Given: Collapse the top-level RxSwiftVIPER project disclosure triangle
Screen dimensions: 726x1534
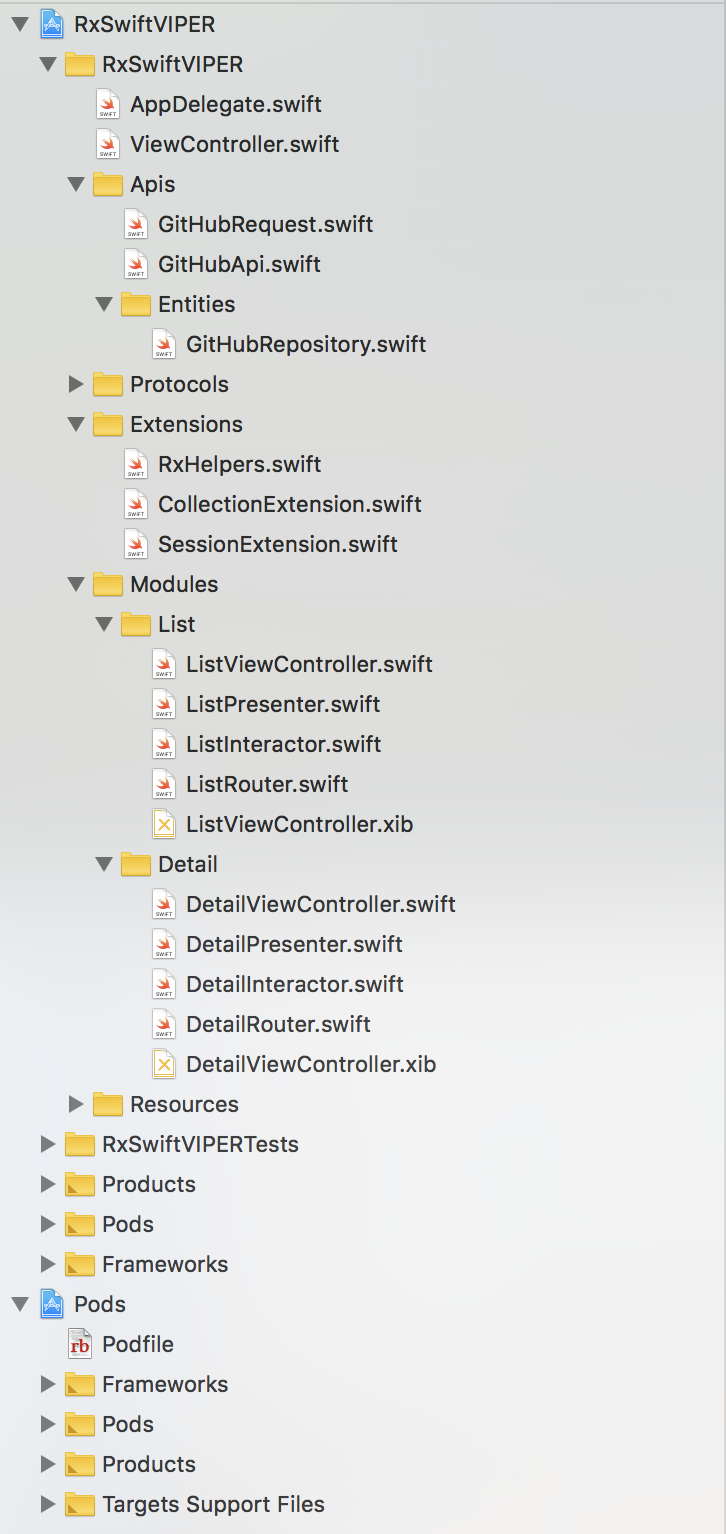Looking at the screenshot, I should point(19,25).
